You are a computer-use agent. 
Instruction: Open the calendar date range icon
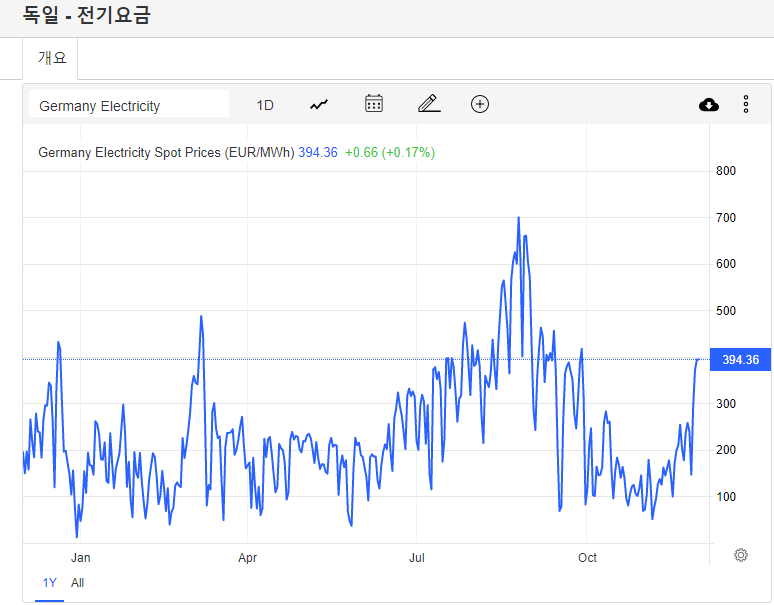pos(374,104)
